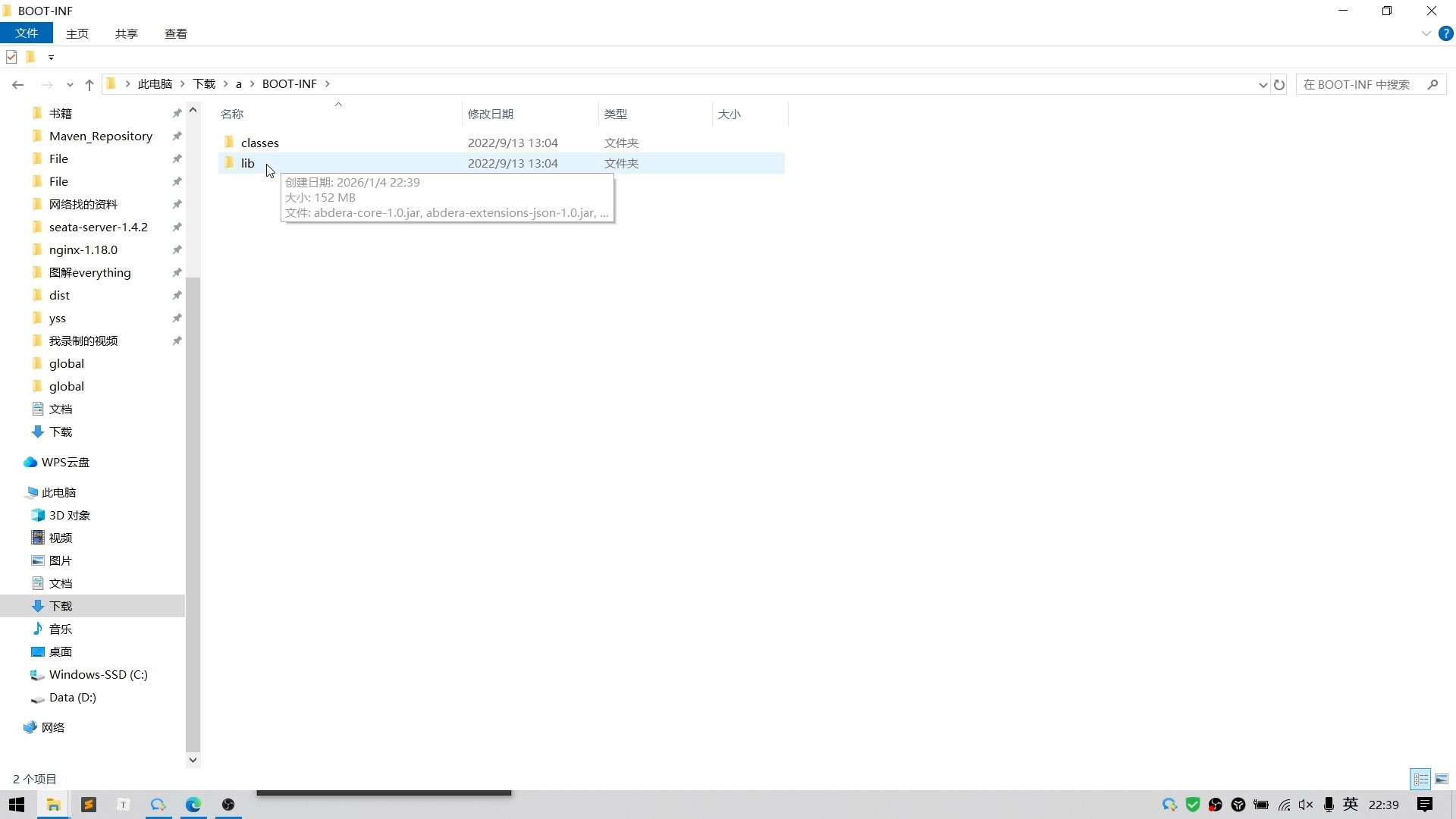
Task: Expand breadcrumb chevron after 下载
Action: [226, 84]
